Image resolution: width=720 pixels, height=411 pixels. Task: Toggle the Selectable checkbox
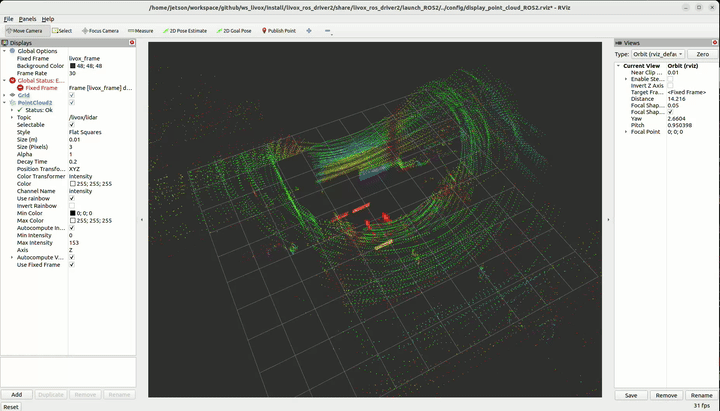click(x=72, y=124)
